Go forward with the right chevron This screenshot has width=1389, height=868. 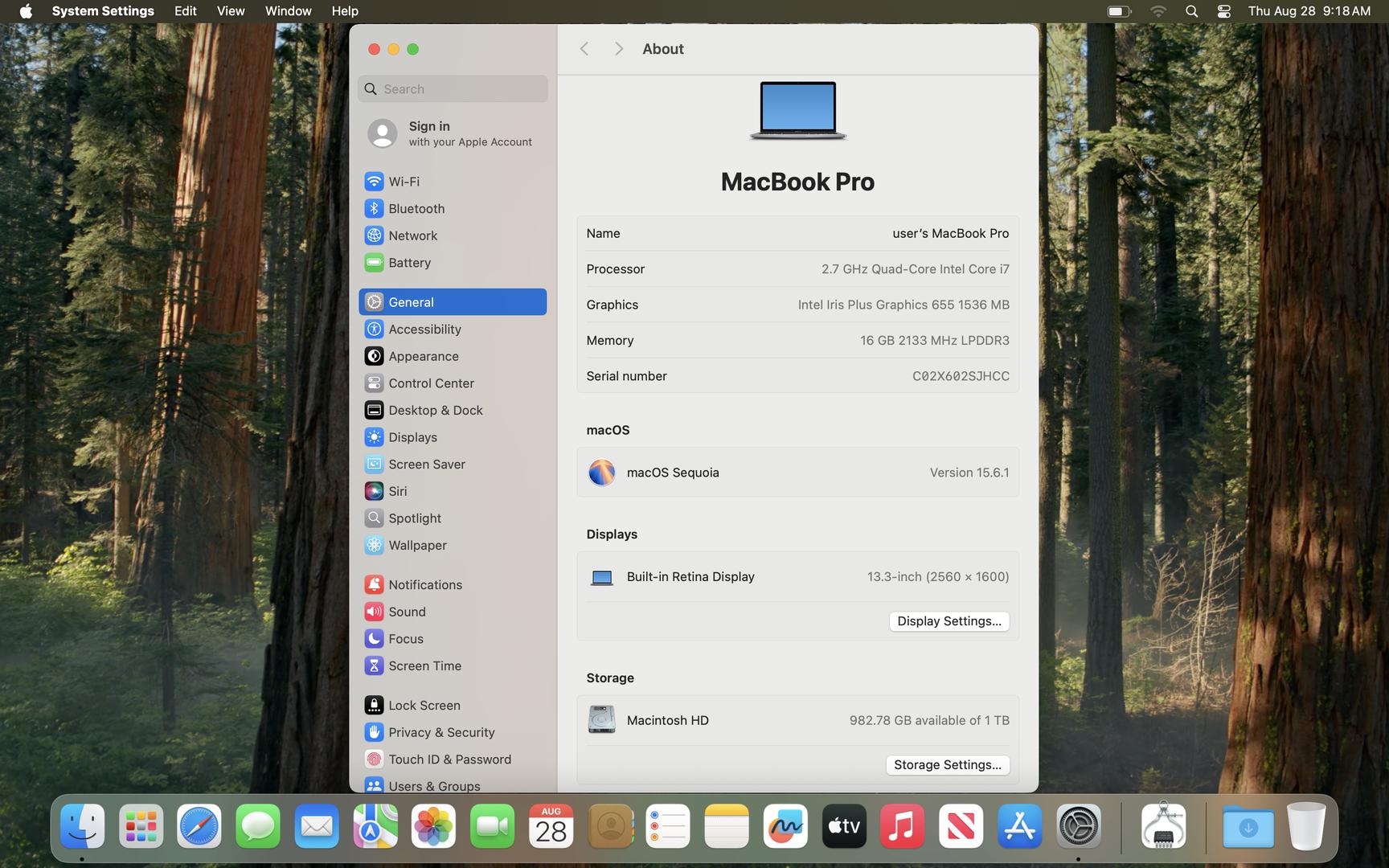tap(618, 49)
